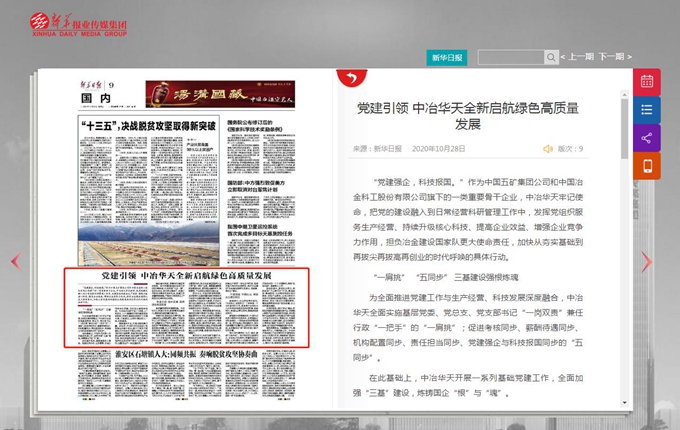Click the purple share icon
Viewport: 680px width, 430px height.
[x=647, y=138]
